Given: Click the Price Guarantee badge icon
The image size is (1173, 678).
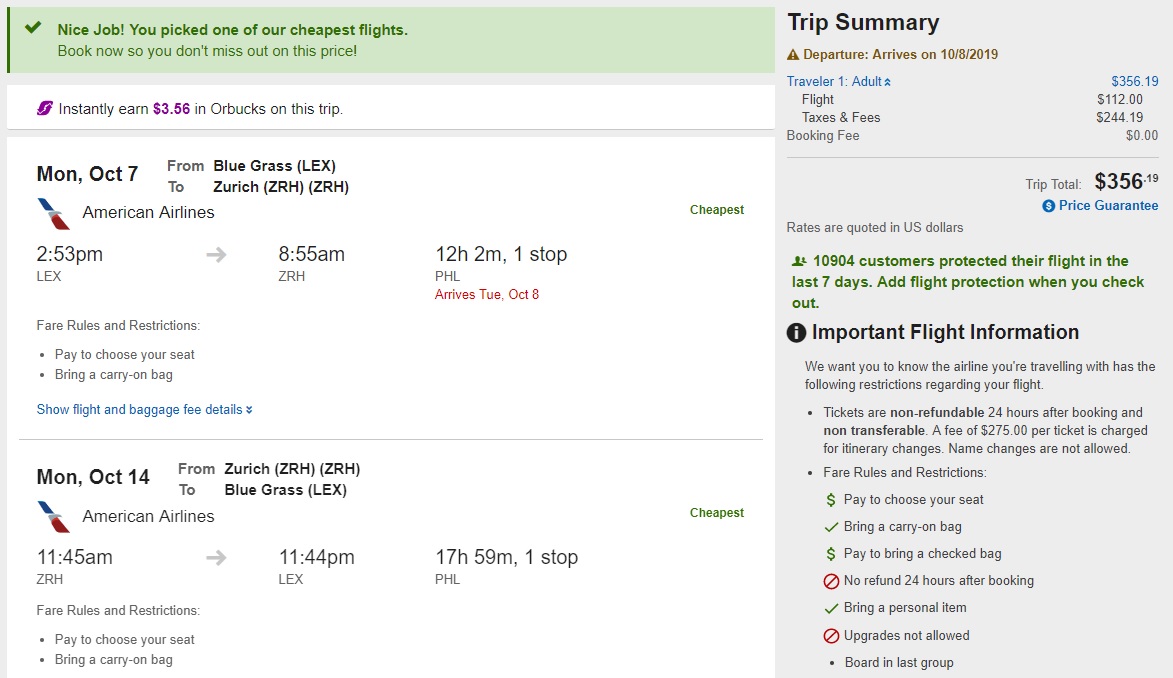Looking at the screenshot, I should pos(1048,206).
